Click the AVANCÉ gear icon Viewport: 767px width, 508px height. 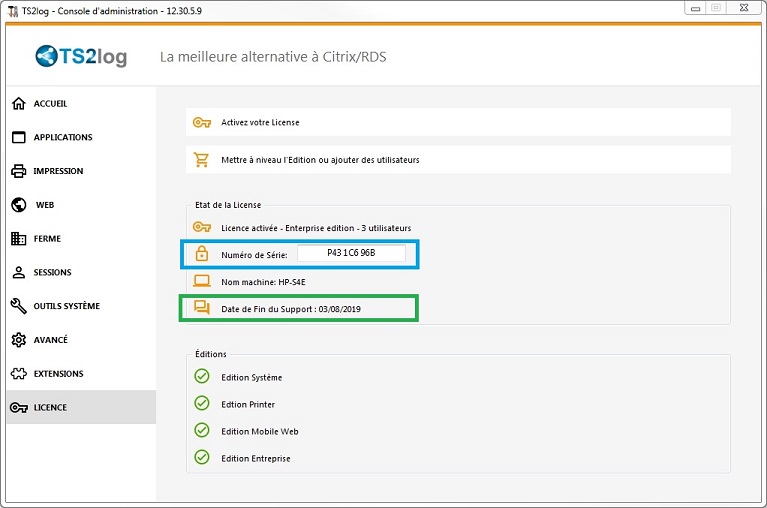point(19,340)
